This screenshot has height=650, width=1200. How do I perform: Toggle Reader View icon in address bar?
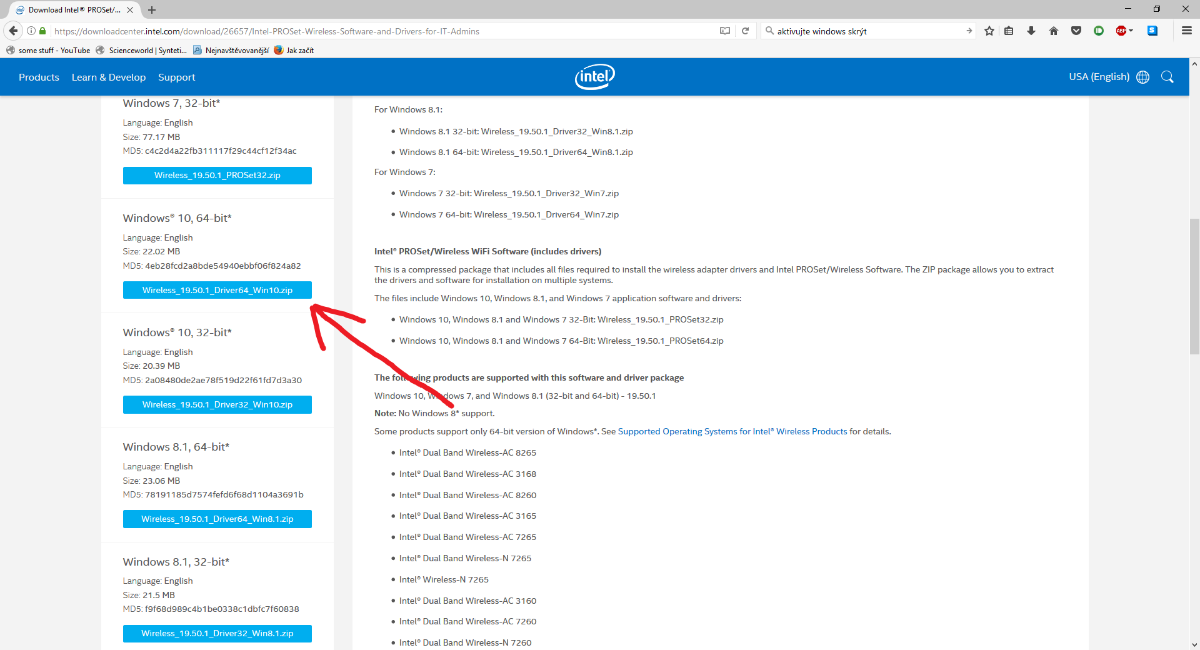pos(725,31)
